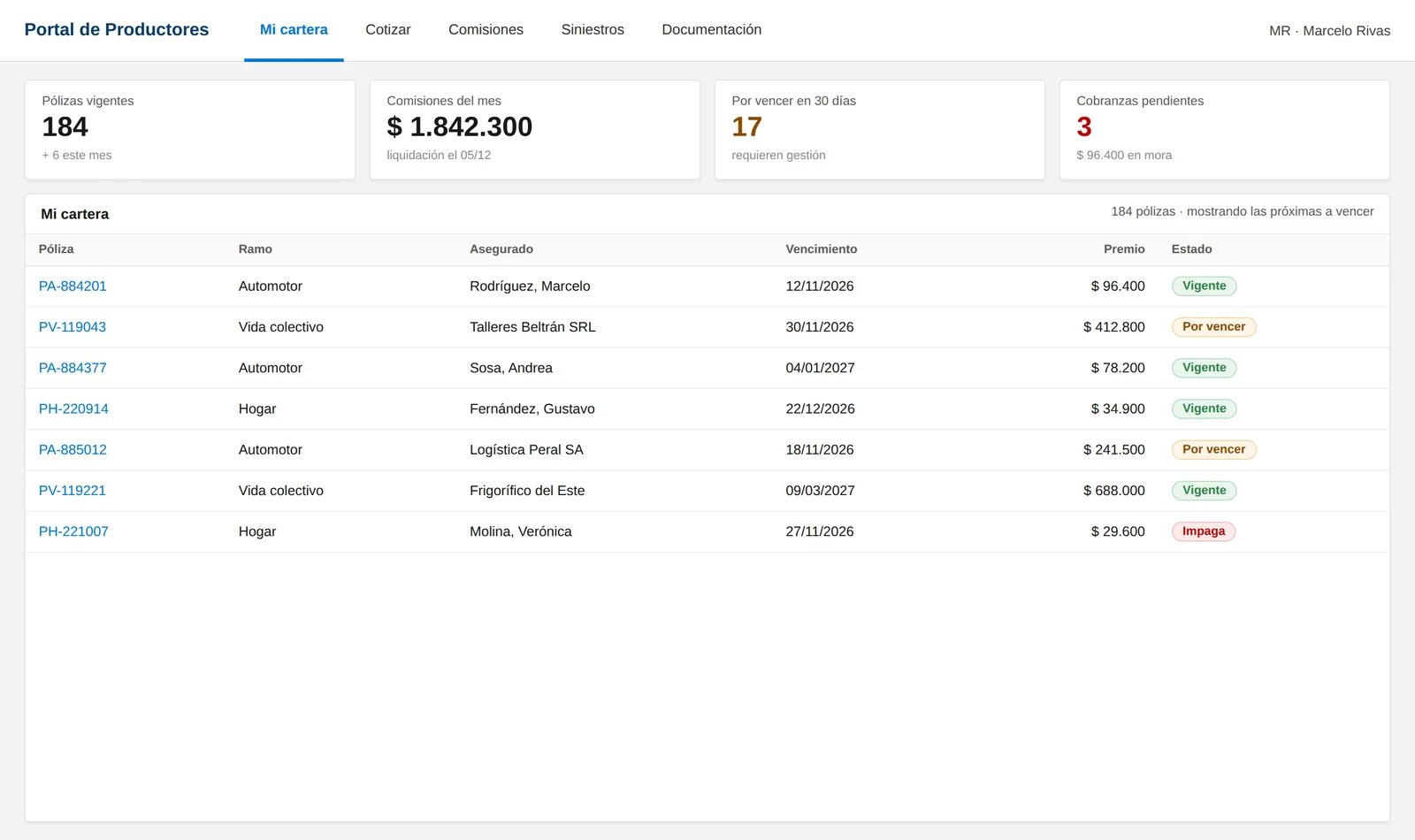Viewport: 1415px width, 840px height.
Task: Click Vida colectivo in the PV-119043 row
Action: pos(281,327)
